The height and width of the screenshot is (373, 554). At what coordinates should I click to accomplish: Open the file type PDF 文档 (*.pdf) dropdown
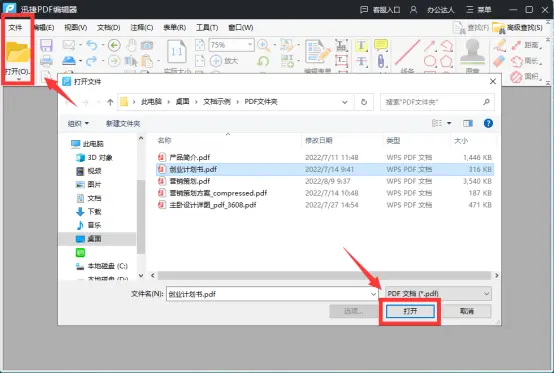438,294
